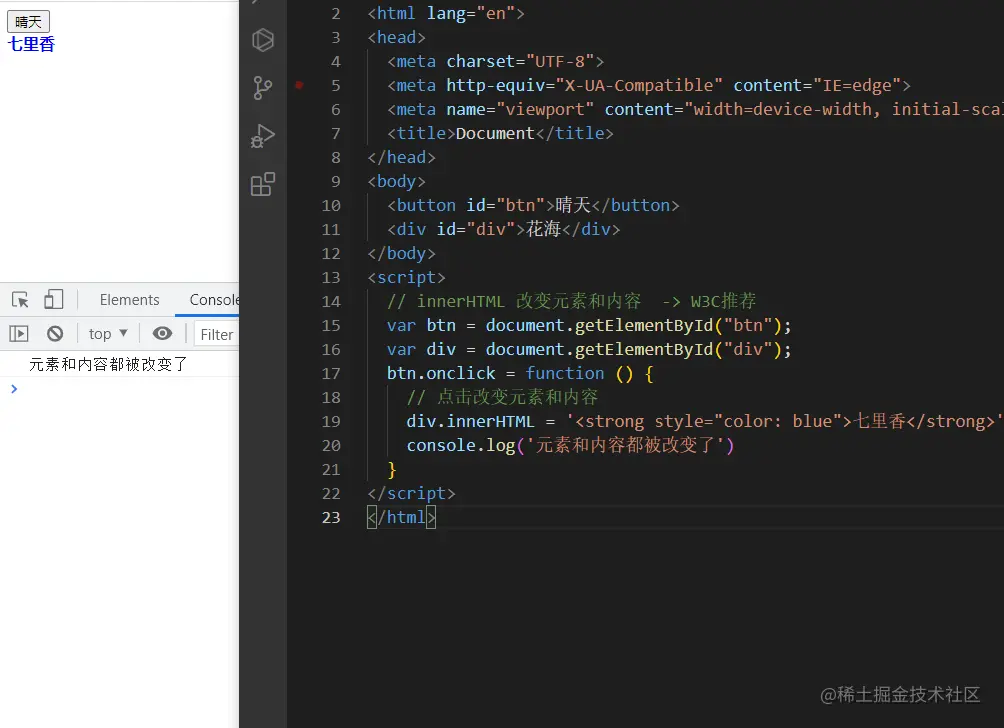Open the top context dropdown

(x=108, y=334)
